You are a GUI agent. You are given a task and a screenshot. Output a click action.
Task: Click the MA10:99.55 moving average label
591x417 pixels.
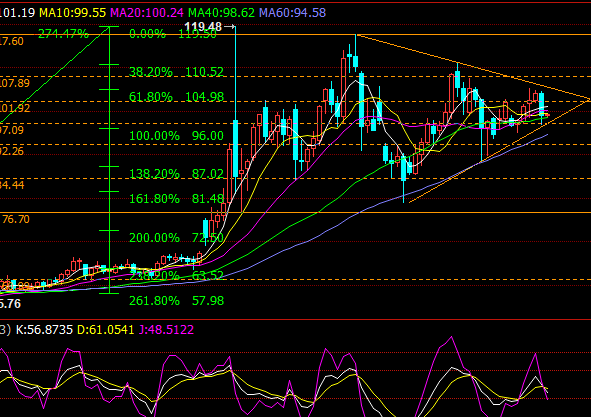tap(73, 13)
